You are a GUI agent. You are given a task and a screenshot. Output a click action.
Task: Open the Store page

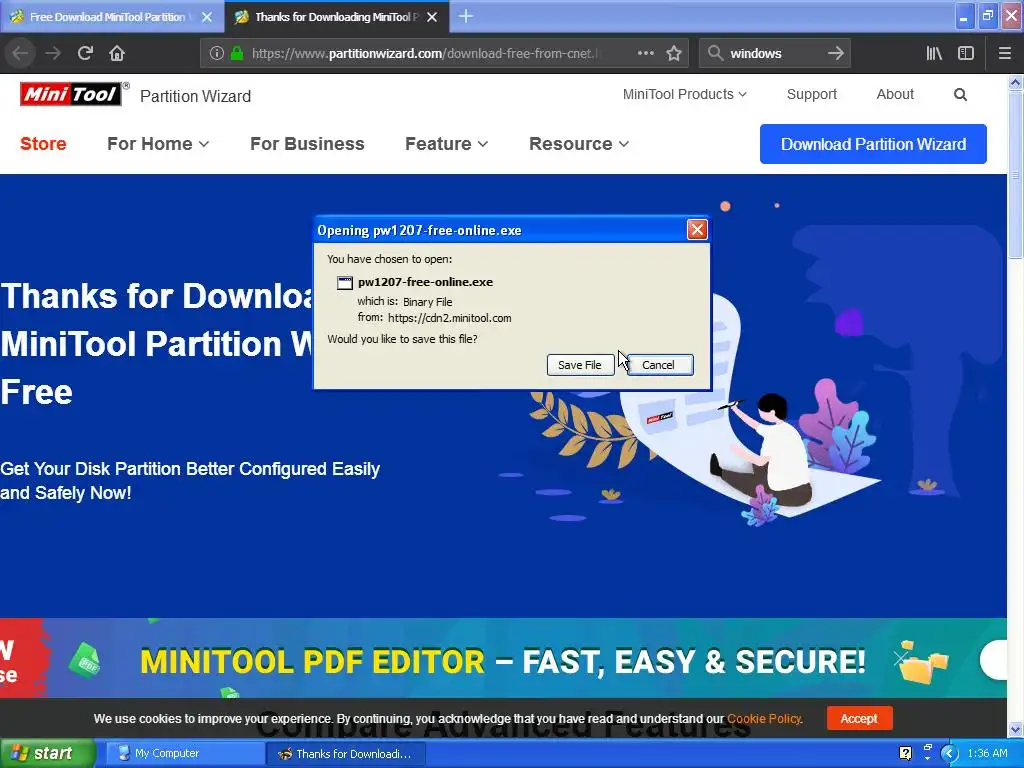pyautogui.click(x=43, y=144)
